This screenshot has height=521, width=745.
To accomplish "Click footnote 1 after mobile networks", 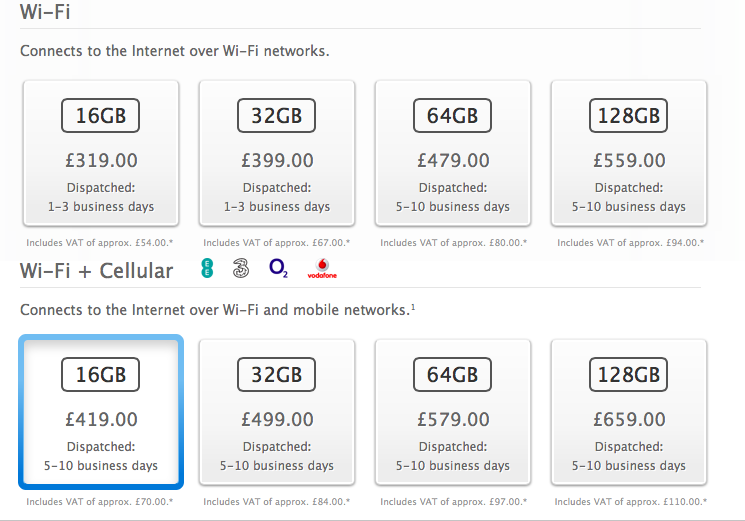I will click(413, 307).
